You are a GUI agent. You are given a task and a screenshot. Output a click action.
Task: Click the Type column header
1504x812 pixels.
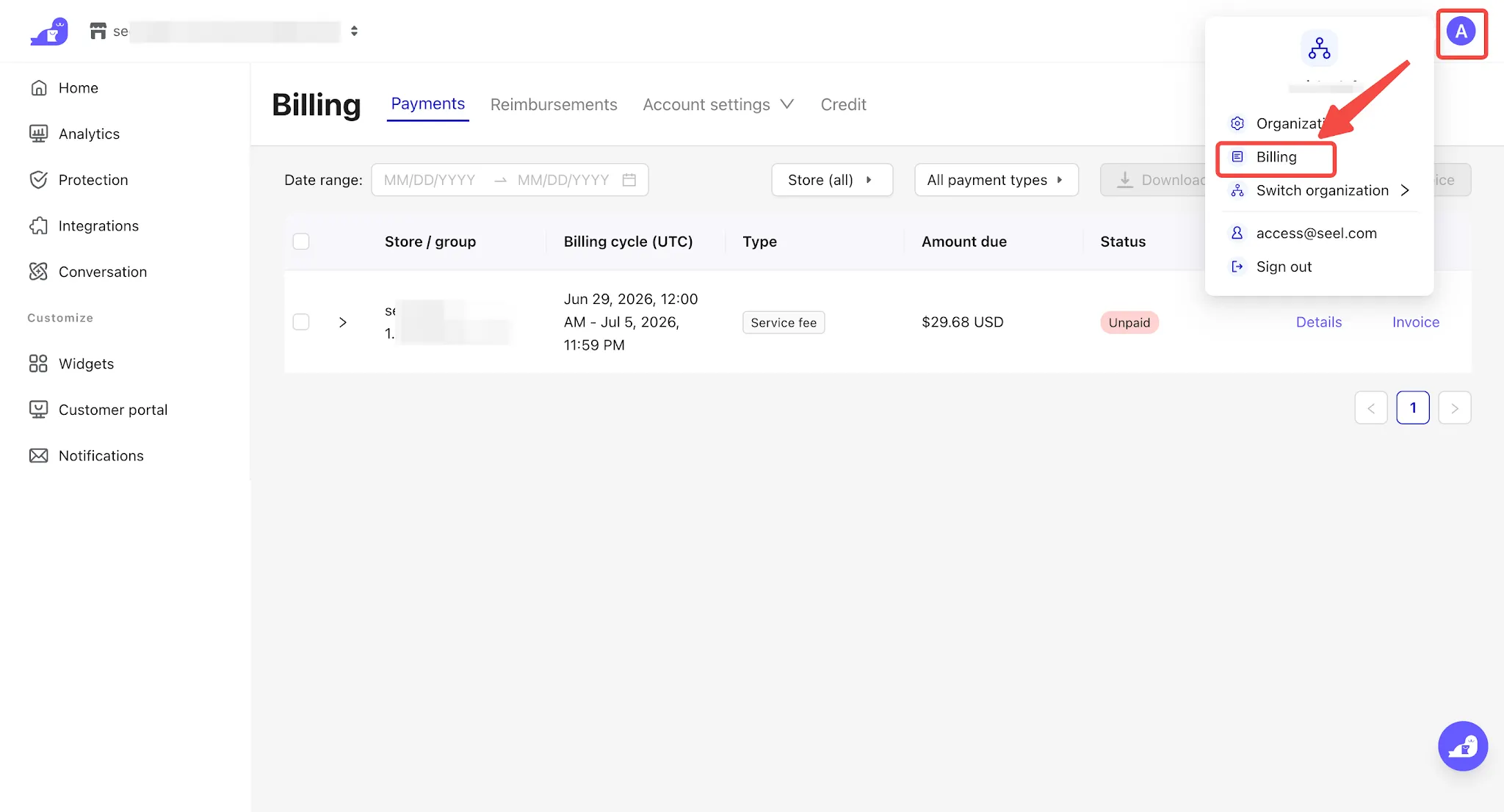(x=759, y=242)
